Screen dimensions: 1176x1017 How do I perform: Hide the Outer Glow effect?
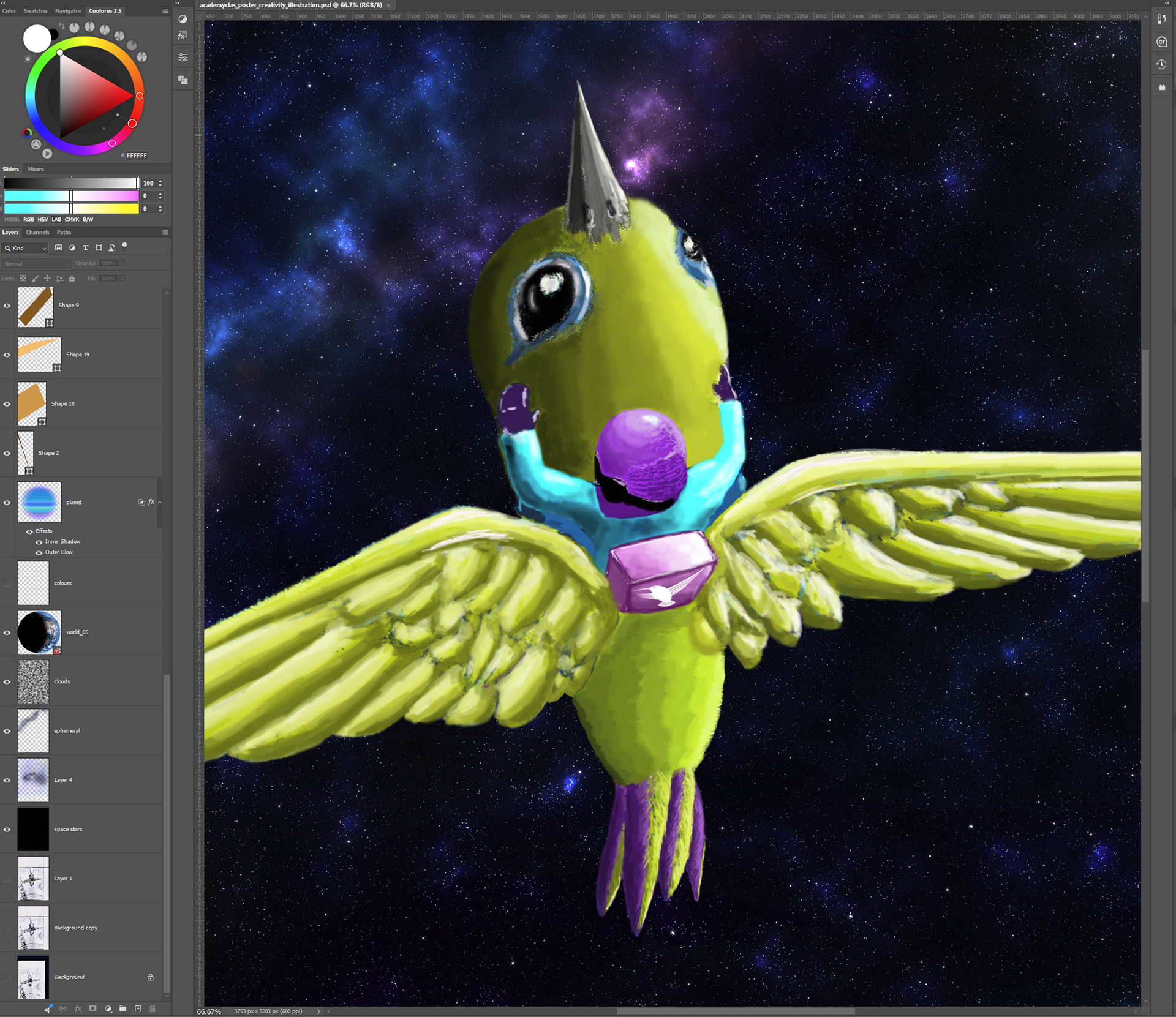[x=39, y=552]
